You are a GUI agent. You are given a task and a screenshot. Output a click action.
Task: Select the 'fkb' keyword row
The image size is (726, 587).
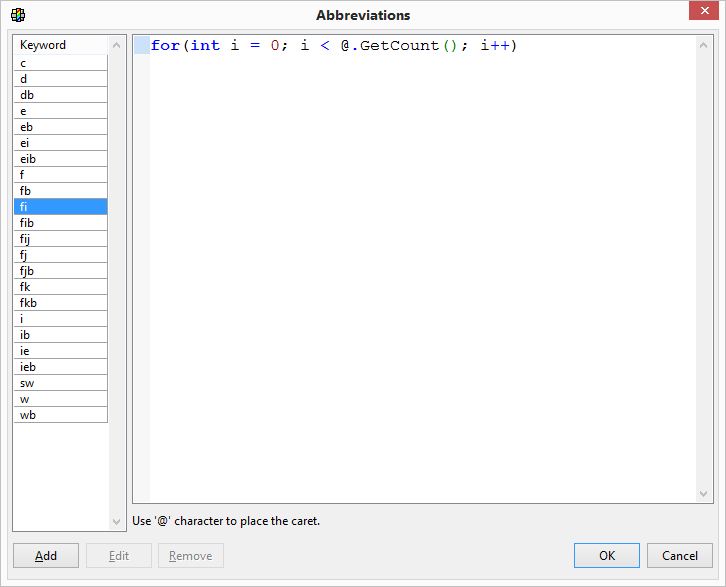coord(60,303)
